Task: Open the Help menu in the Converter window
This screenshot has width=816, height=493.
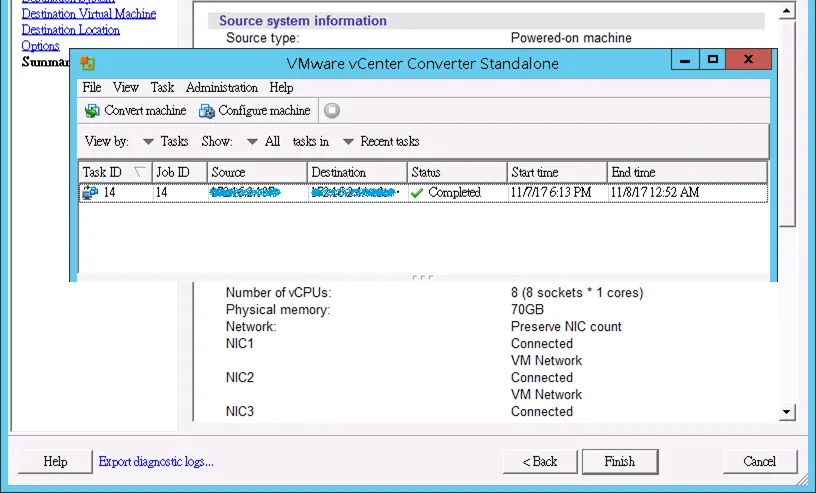Action: (x=282, y=87)
